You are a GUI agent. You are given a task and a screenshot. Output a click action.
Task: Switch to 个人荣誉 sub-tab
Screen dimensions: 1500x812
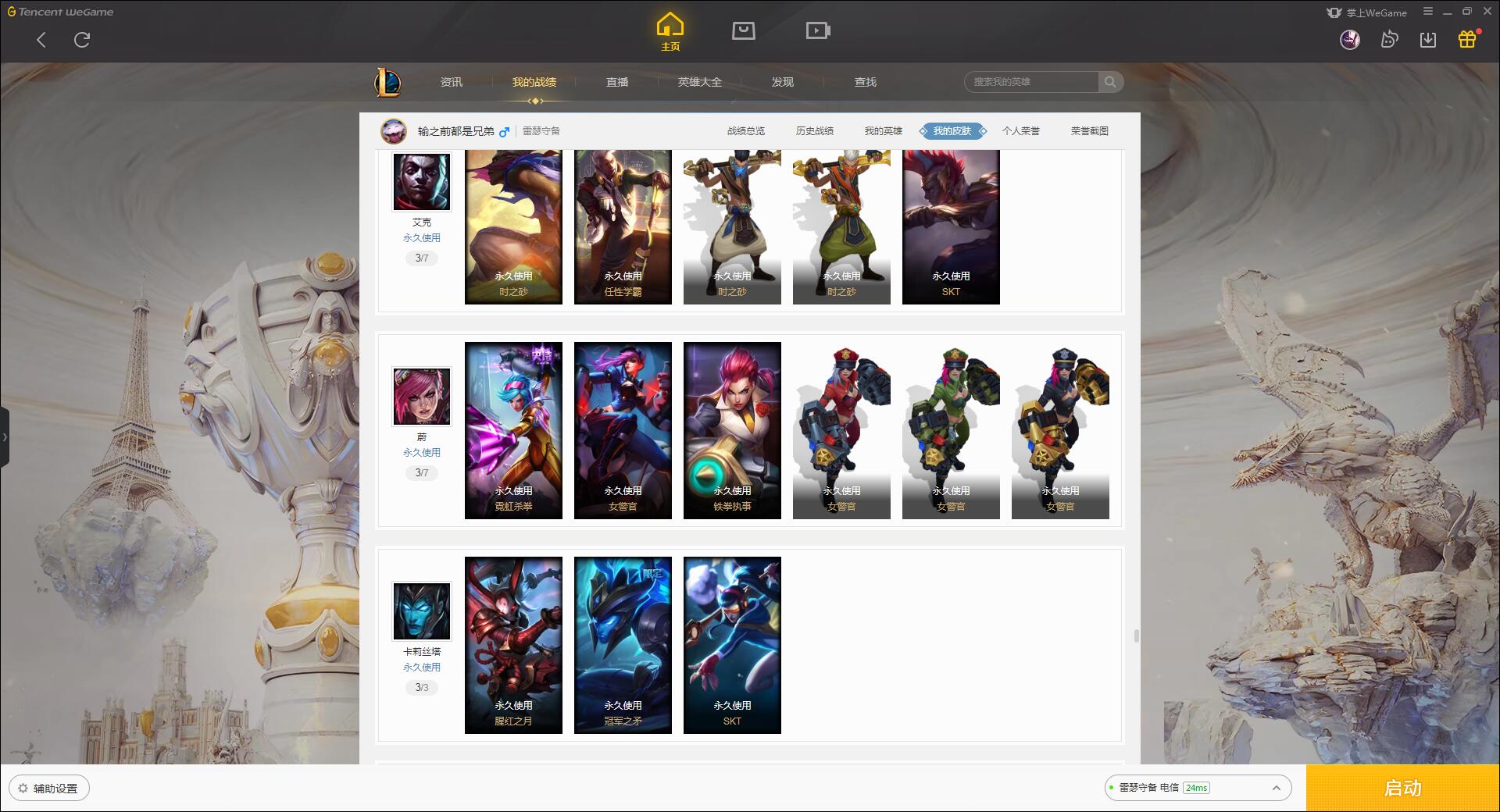pyautogui.click(x=1021, y=131)
